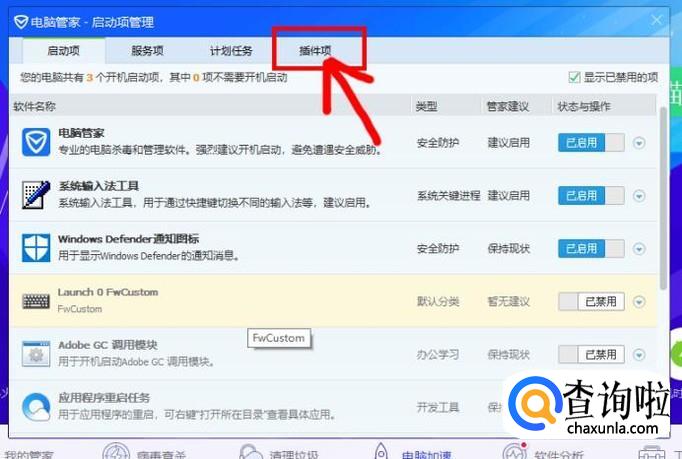Viewport: 682px width, 459px height.
Task: Click the 清理垃圾 icon in bottom bar
Action: click(x=251, y=452)
